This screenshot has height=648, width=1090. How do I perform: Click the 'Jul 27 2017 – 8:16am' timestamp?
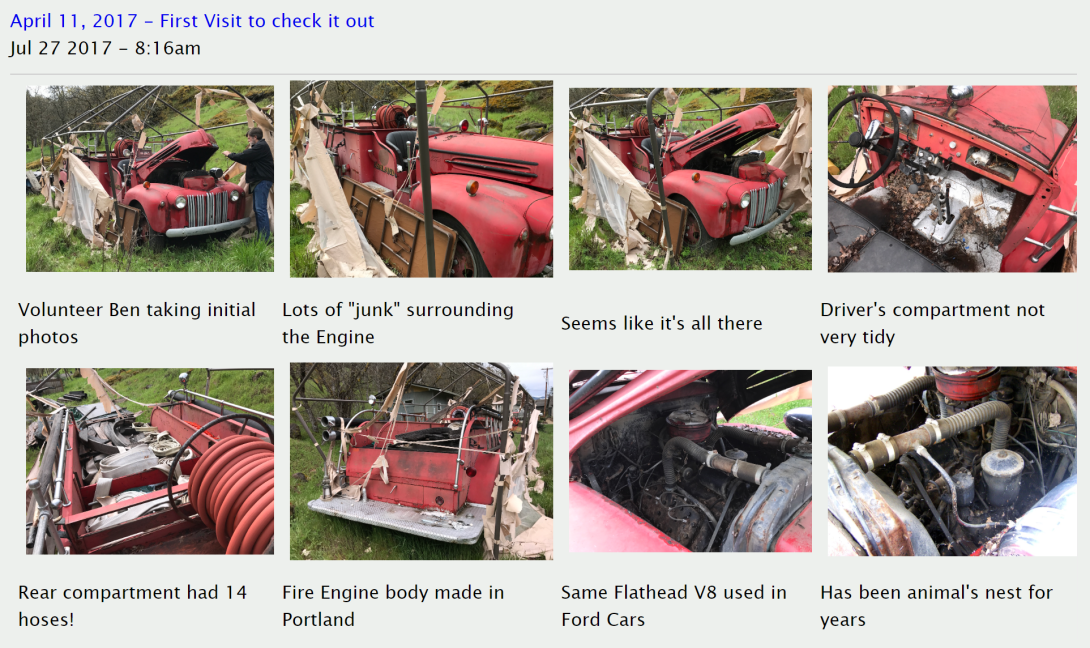click(x=105, y=48)
